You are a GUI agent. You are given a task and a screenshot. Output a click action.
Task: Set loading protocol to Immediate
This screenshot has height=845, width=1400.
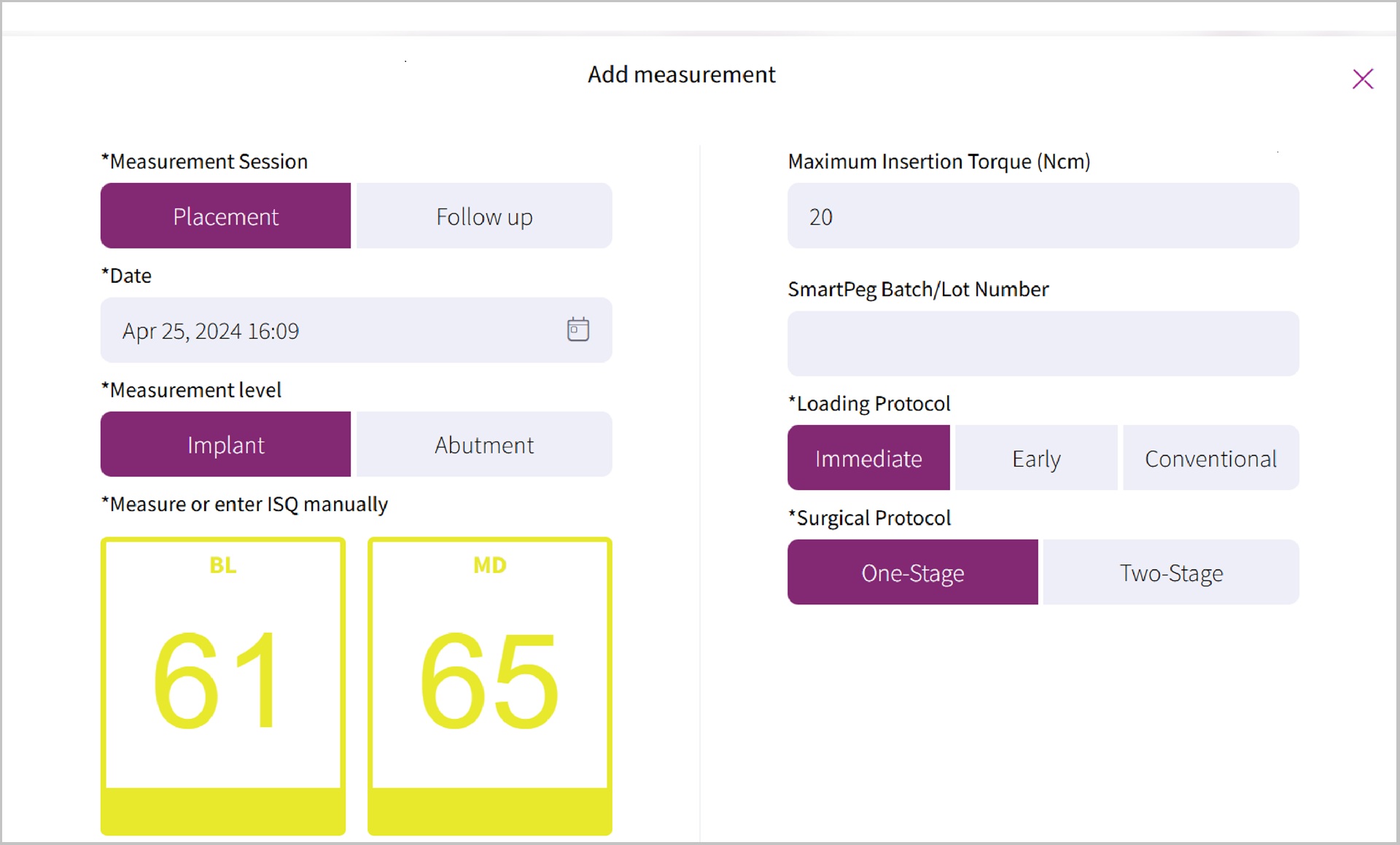click(x=868, y=458)
